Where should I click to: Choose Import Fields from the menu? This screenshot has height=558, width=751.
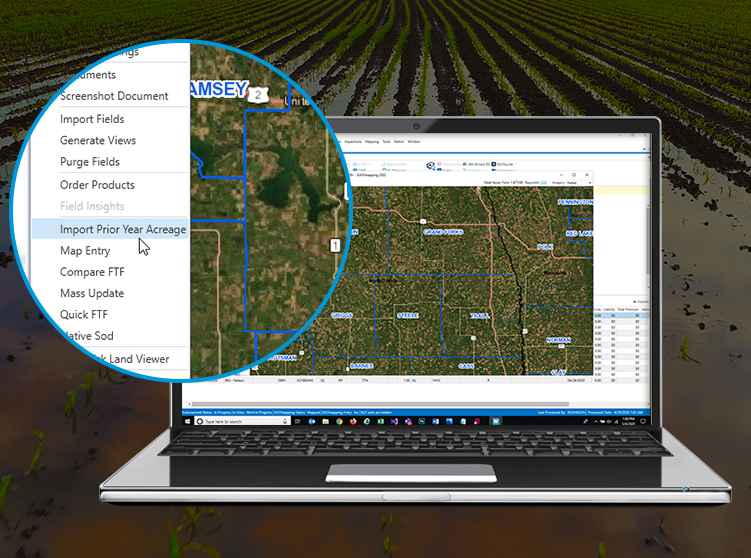pos(92,119)
